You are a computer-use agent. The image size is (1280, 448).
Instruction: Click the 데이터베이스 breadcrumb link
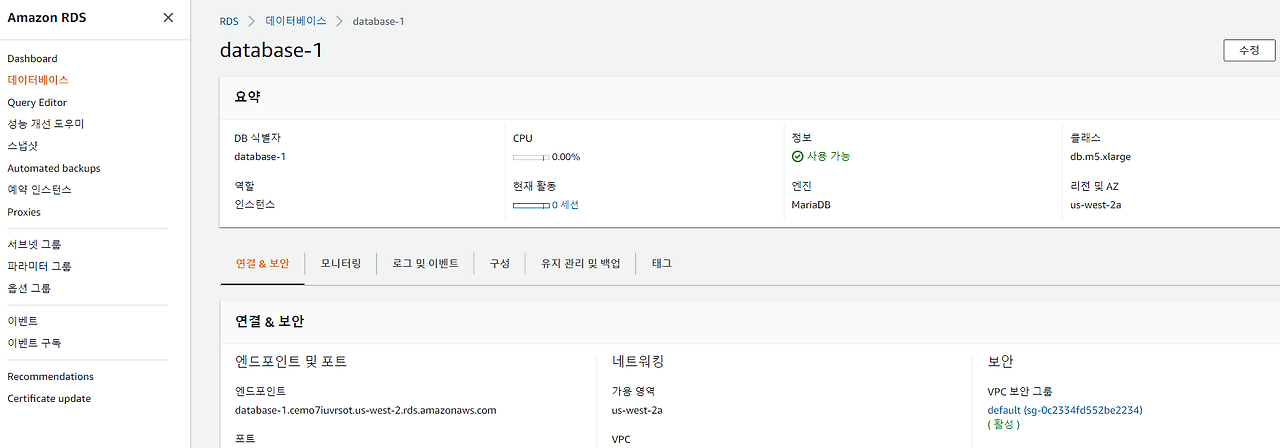click(x=296, y=21)
